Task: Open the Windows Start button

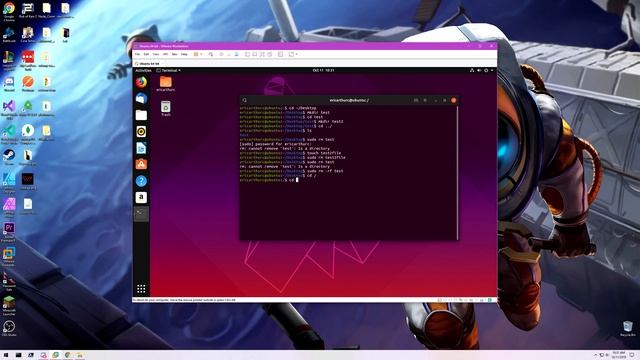Action: pyautogui.click(x=6, y=355)
